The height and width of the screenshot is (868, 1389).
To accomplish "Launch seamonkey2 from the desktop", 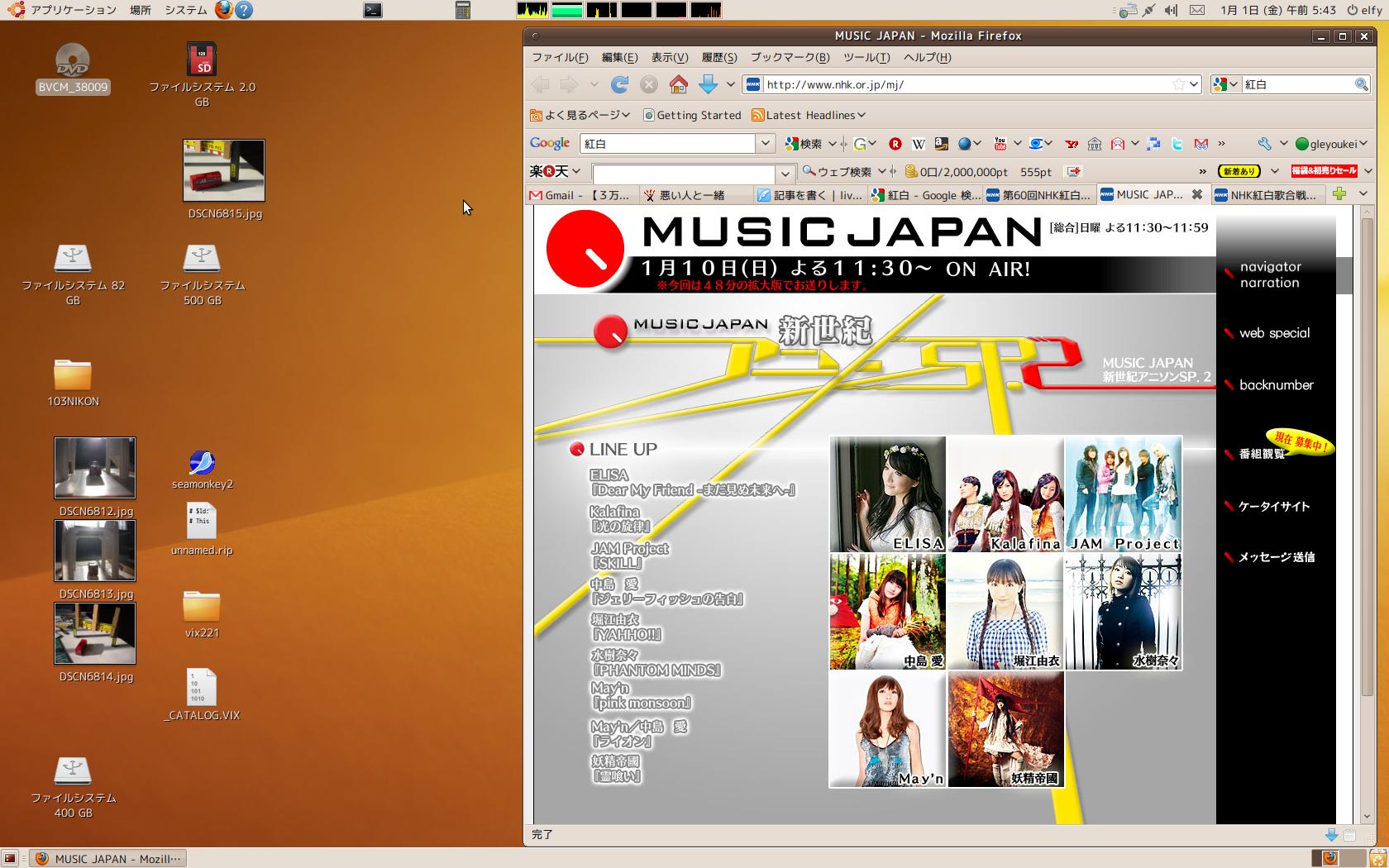I will click(x=203, y=470).
